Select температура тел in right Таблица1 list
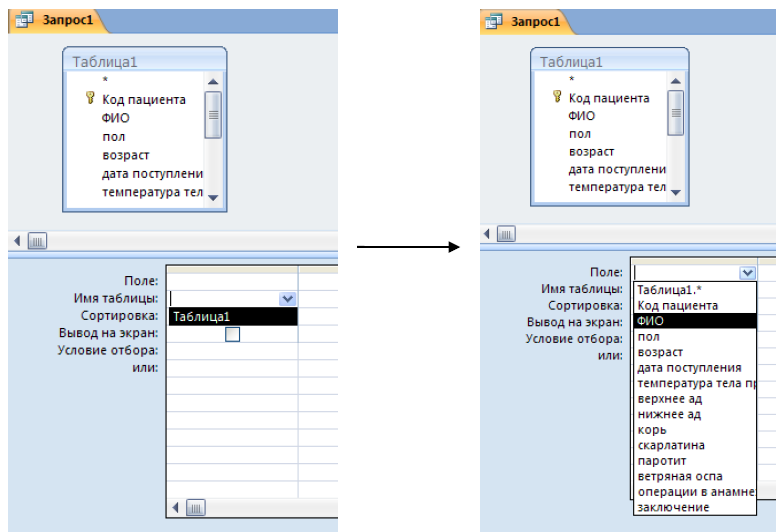Image resolution: width=784 pixels, height=532 pixels. click(617, 187)
